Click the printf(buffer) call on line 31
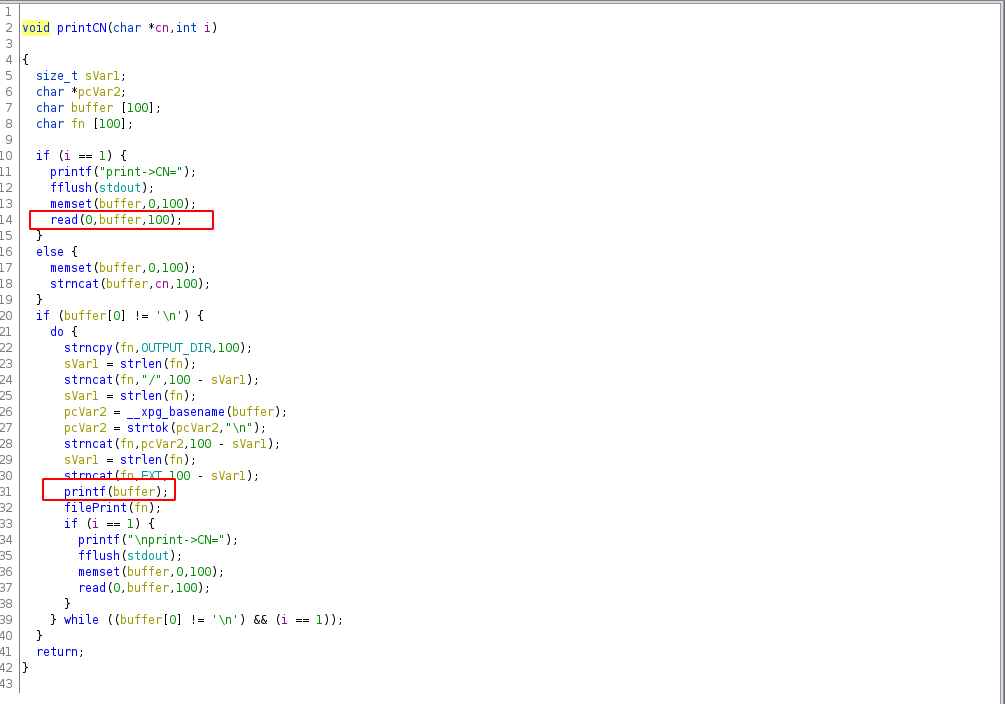 click(84, 491)
